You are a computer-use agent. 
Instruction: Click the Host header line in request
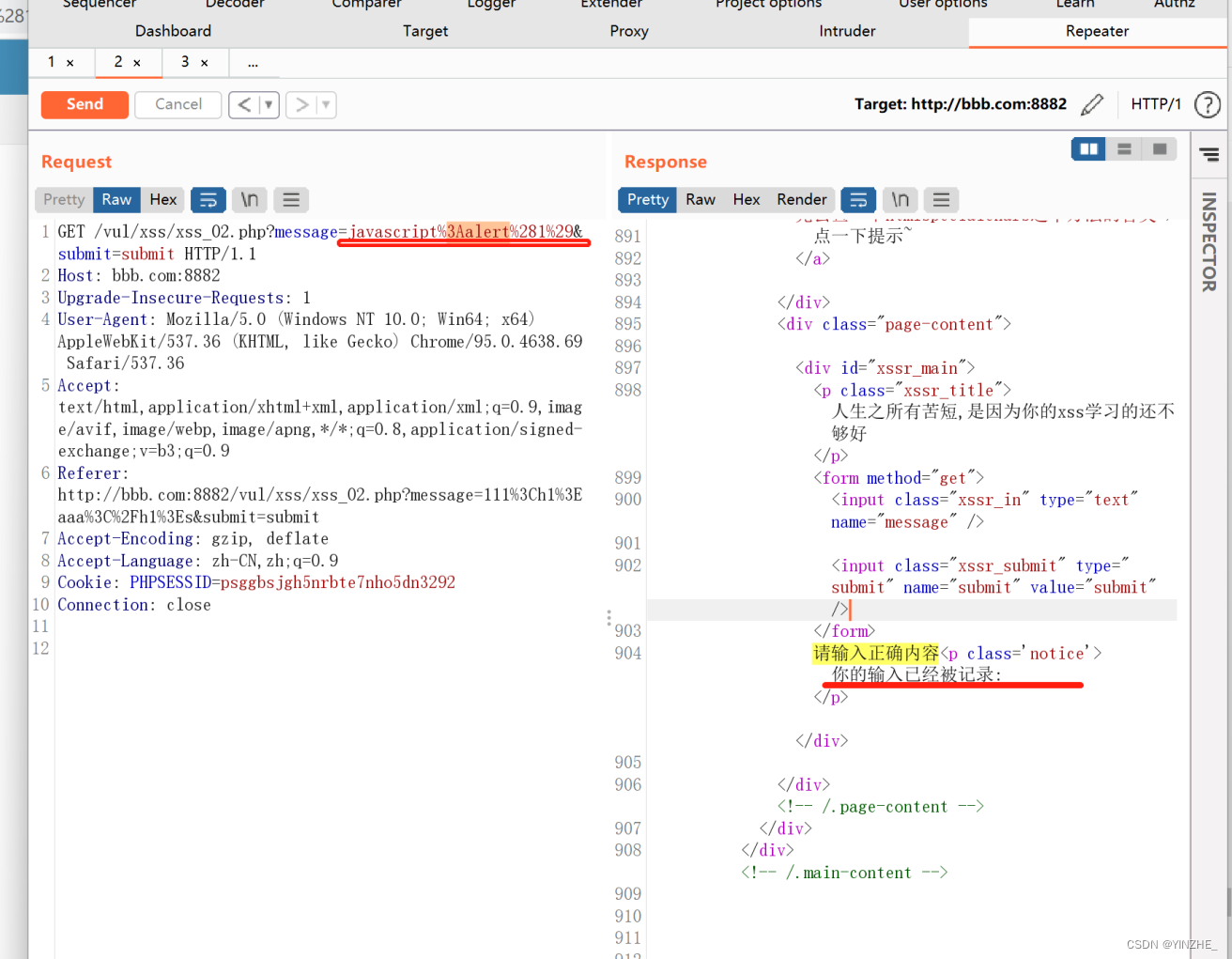tap(139, 276)
